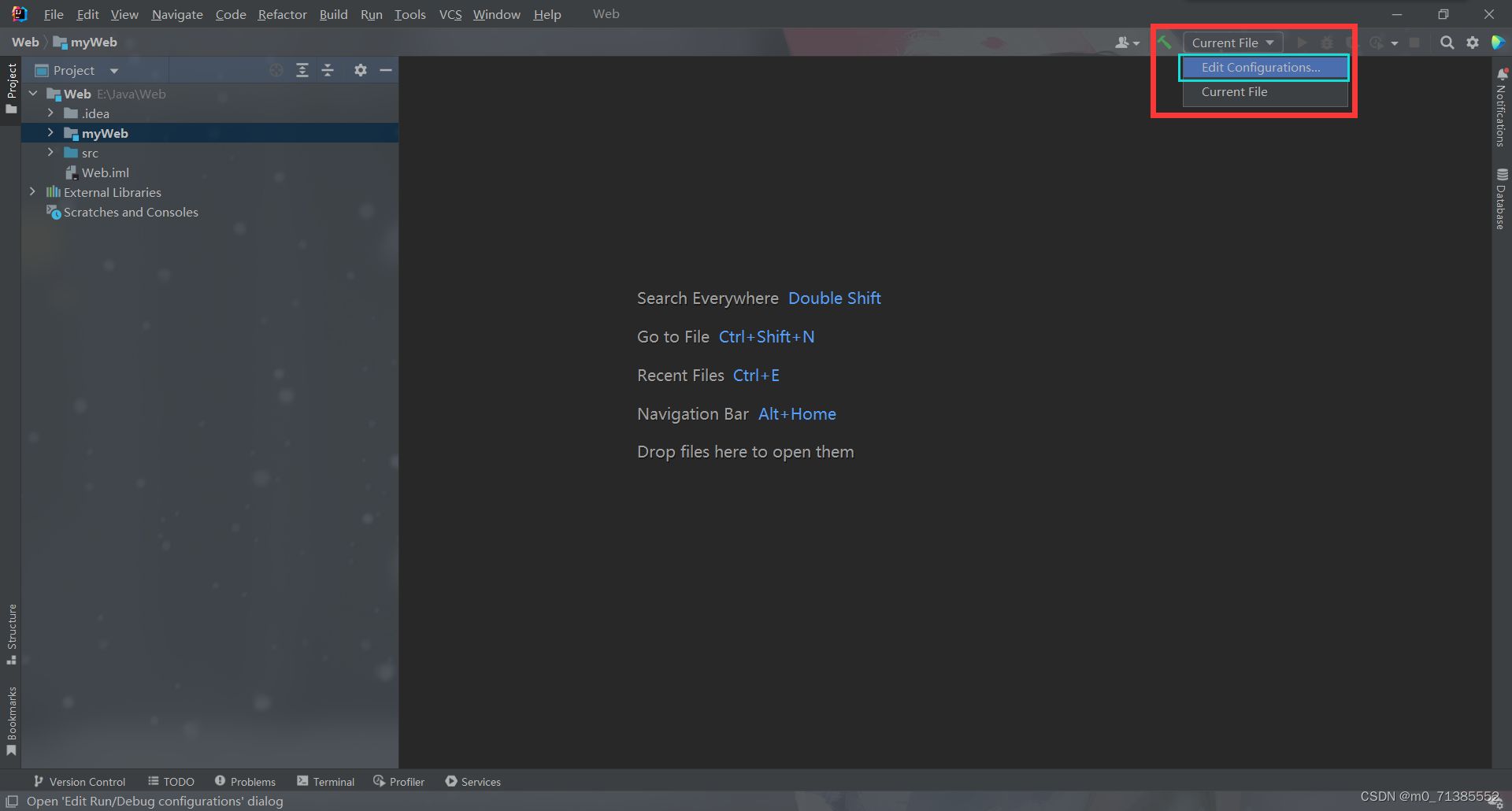Open the File menu
The image size is (1512, 811).
[54, 14]
